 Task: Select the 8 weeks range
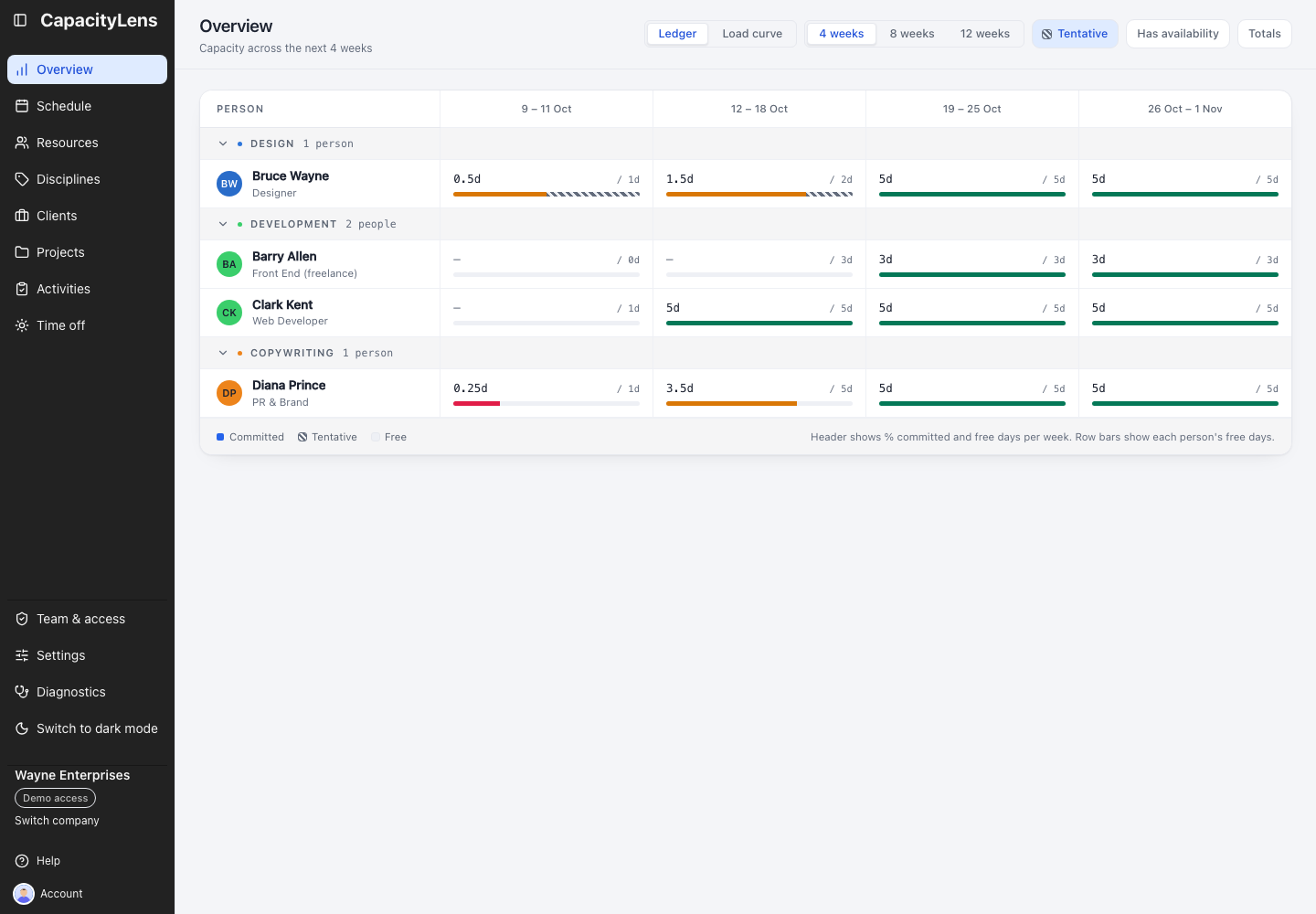click(912, 34)
